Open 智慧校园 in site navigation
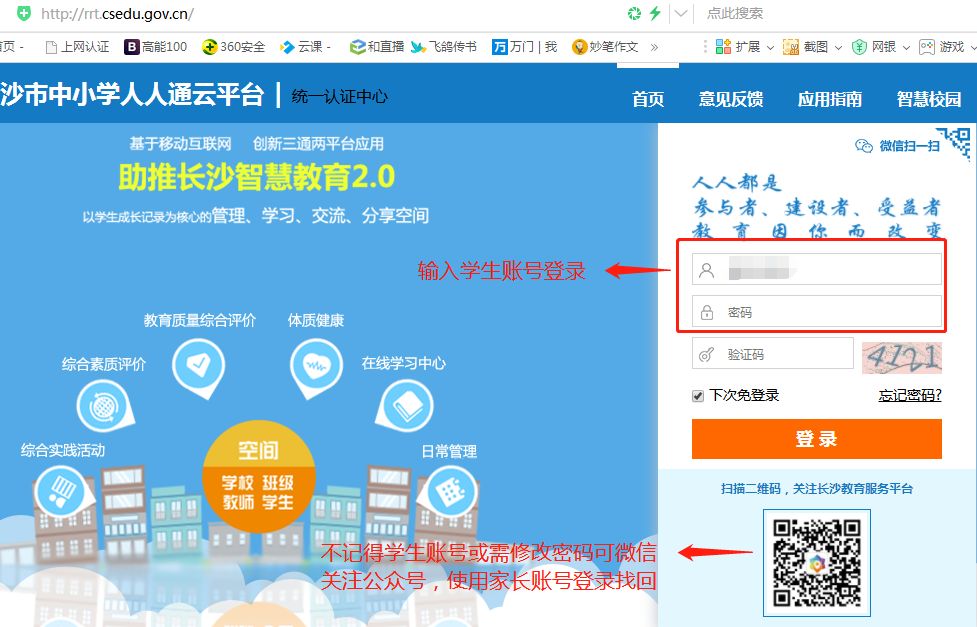The width and height of the screenshot is (977, 627). (928, 98)
